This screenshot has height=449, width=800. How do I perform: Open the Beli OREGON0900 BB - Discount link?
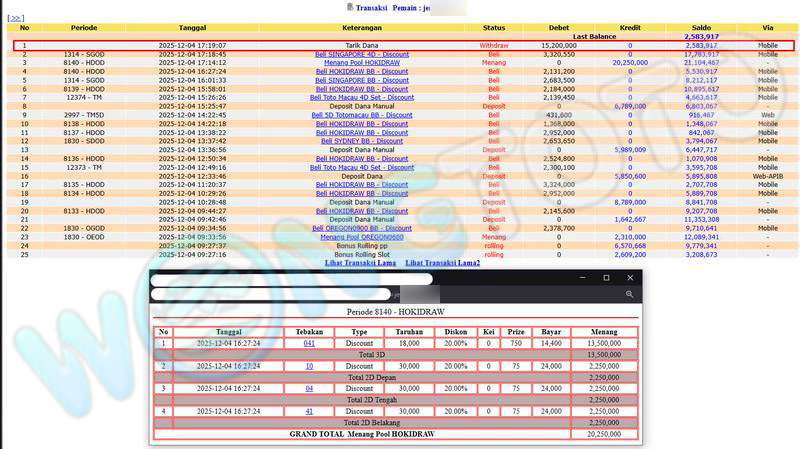[361, 228]
